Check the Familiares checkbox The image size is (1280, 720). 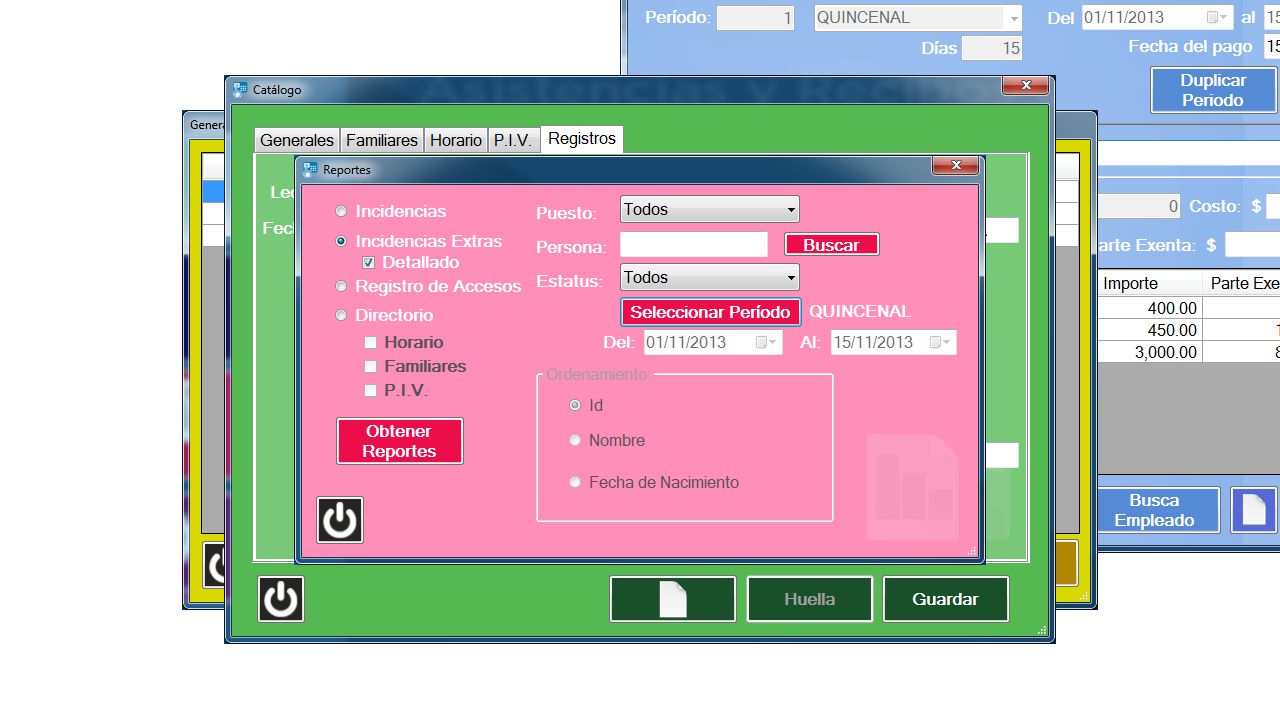(x=371, y=366)
